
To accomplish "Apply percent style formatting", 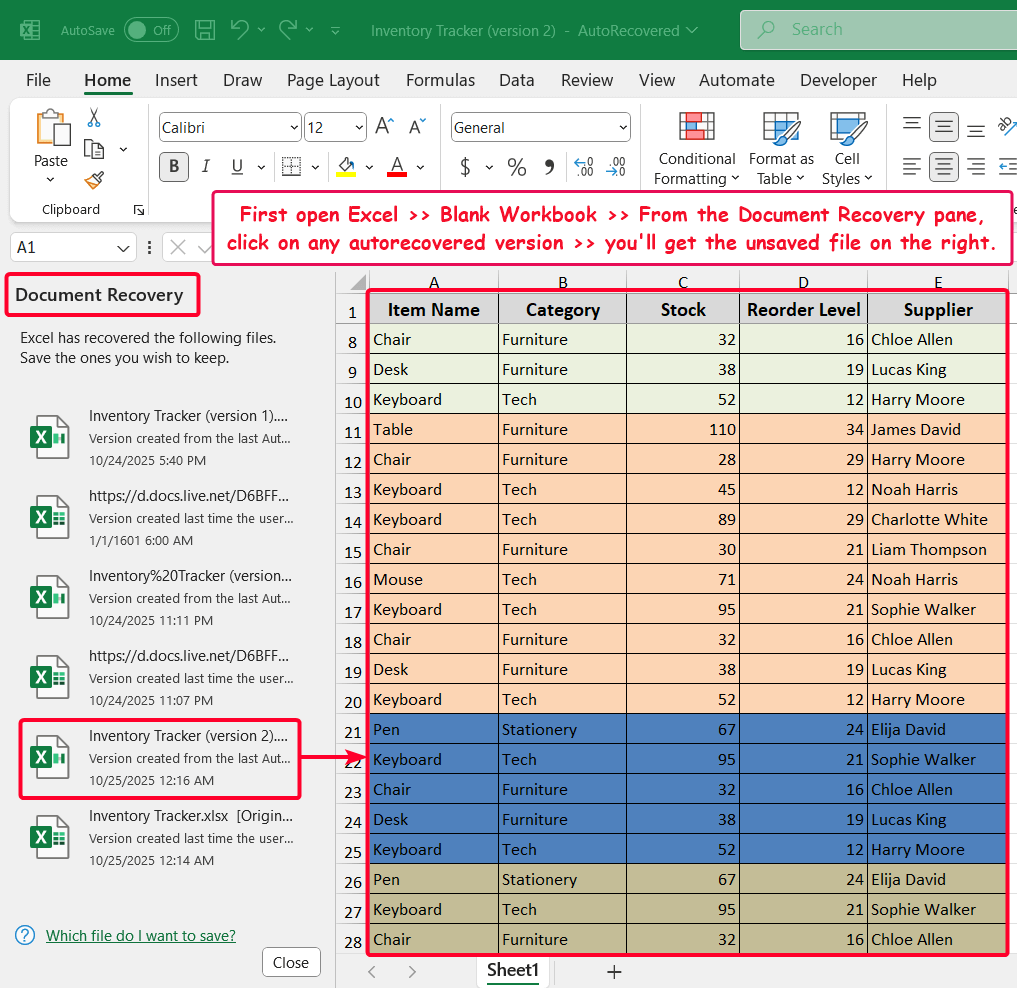I will (516, 167).
